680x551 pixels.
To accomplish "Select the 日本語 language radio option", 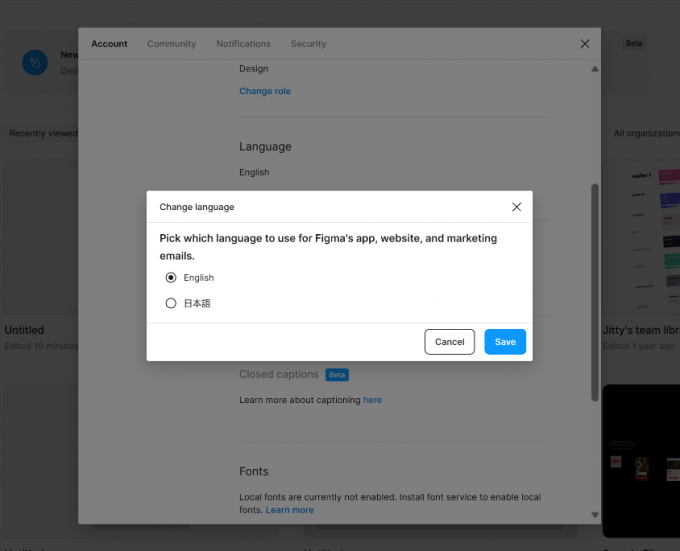I will tap(171, 303).
